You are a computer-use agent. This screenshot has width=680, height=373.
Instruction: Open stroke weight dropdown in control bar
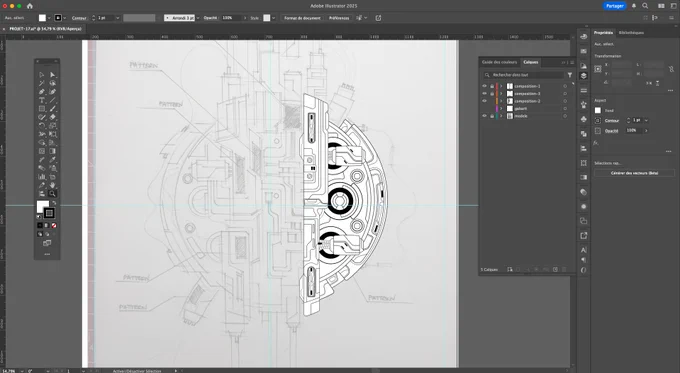click(117, 18)
